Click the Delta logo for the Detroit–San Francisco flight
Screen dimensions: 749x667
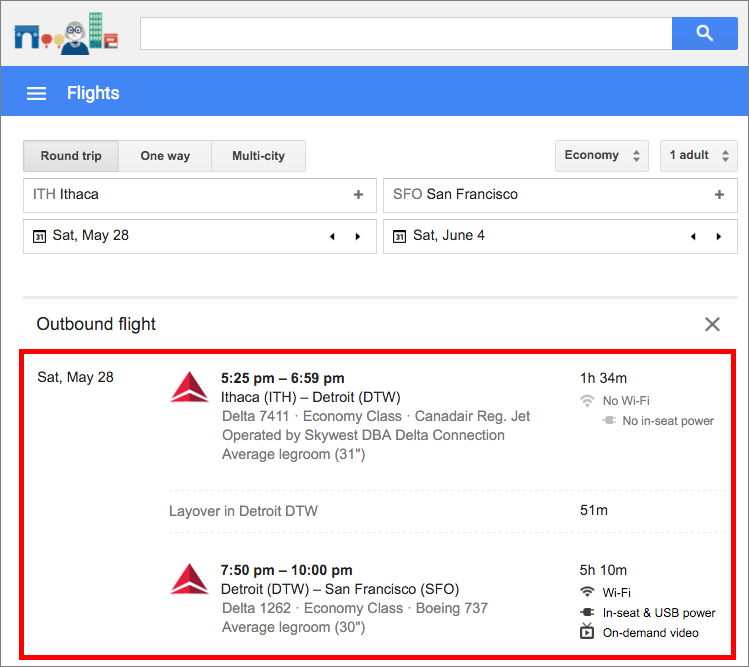190,579
